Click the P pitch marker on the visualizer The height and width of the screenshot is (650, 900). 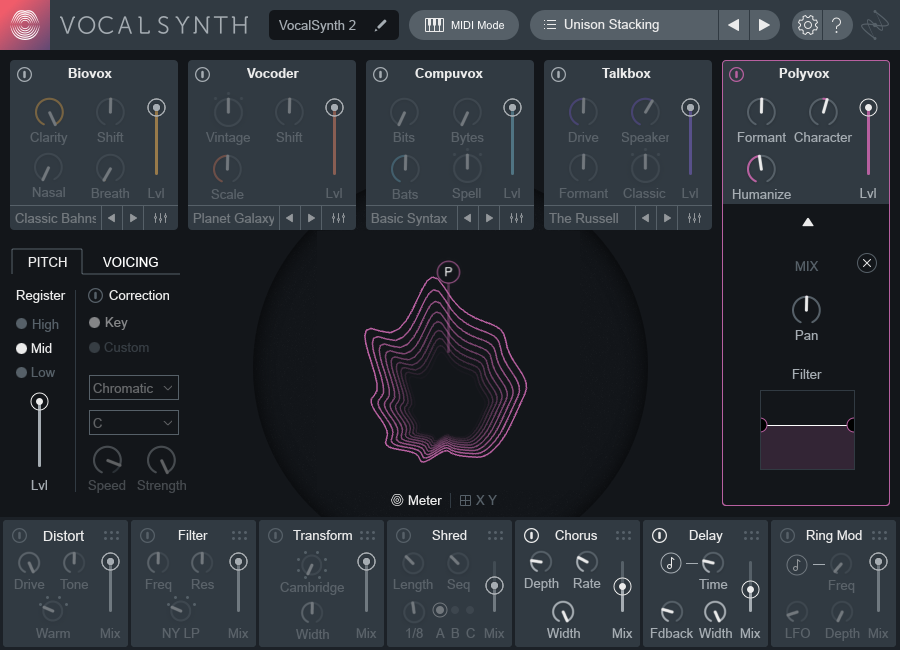click(x=448, y=272)
